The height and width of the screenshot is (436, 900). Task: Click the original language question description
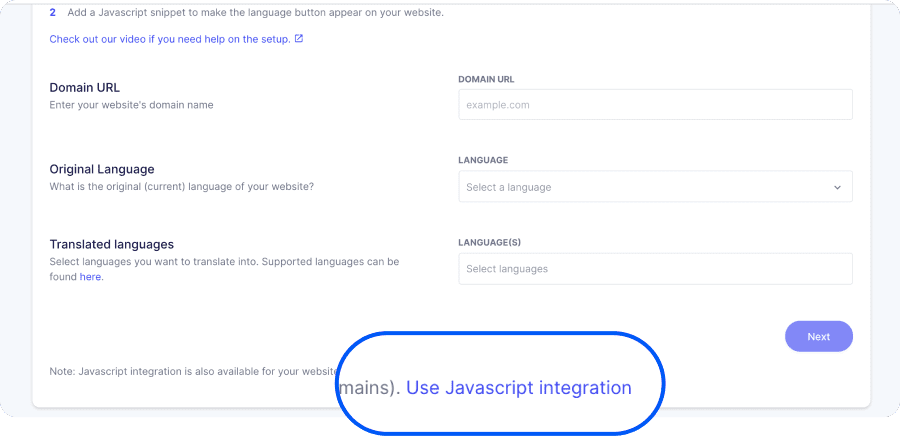click(x=181, y=186)
